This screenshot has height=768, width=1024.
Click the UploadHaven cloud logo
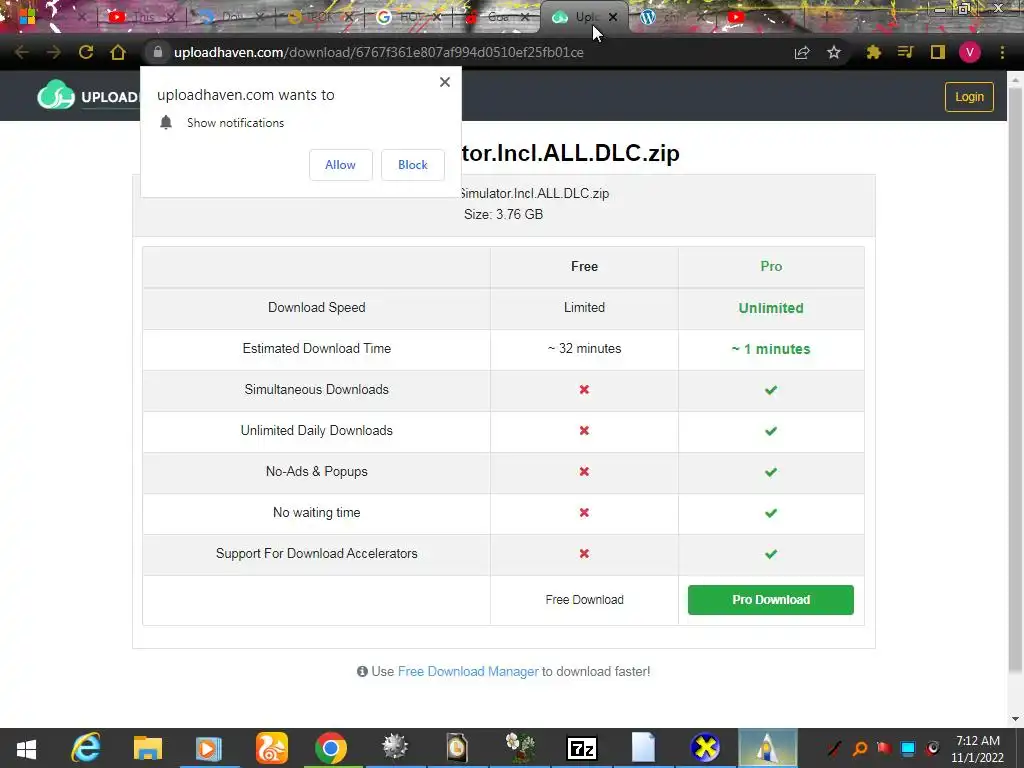56,95
